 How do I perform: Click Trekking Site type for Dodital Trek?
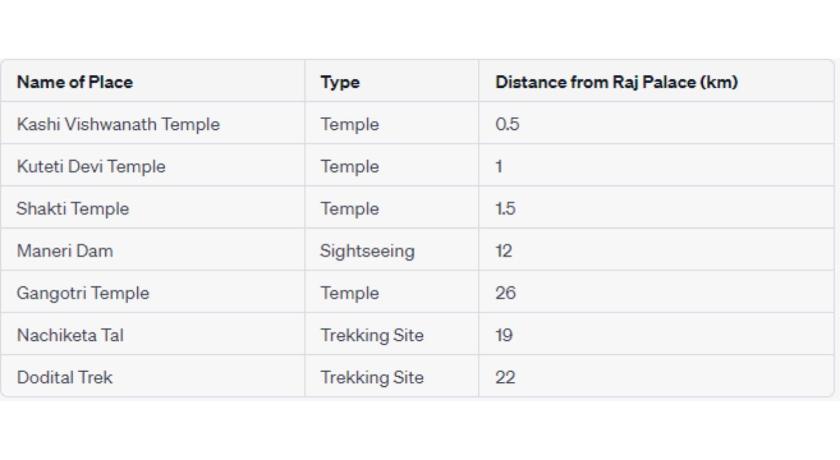click(372, 377)
